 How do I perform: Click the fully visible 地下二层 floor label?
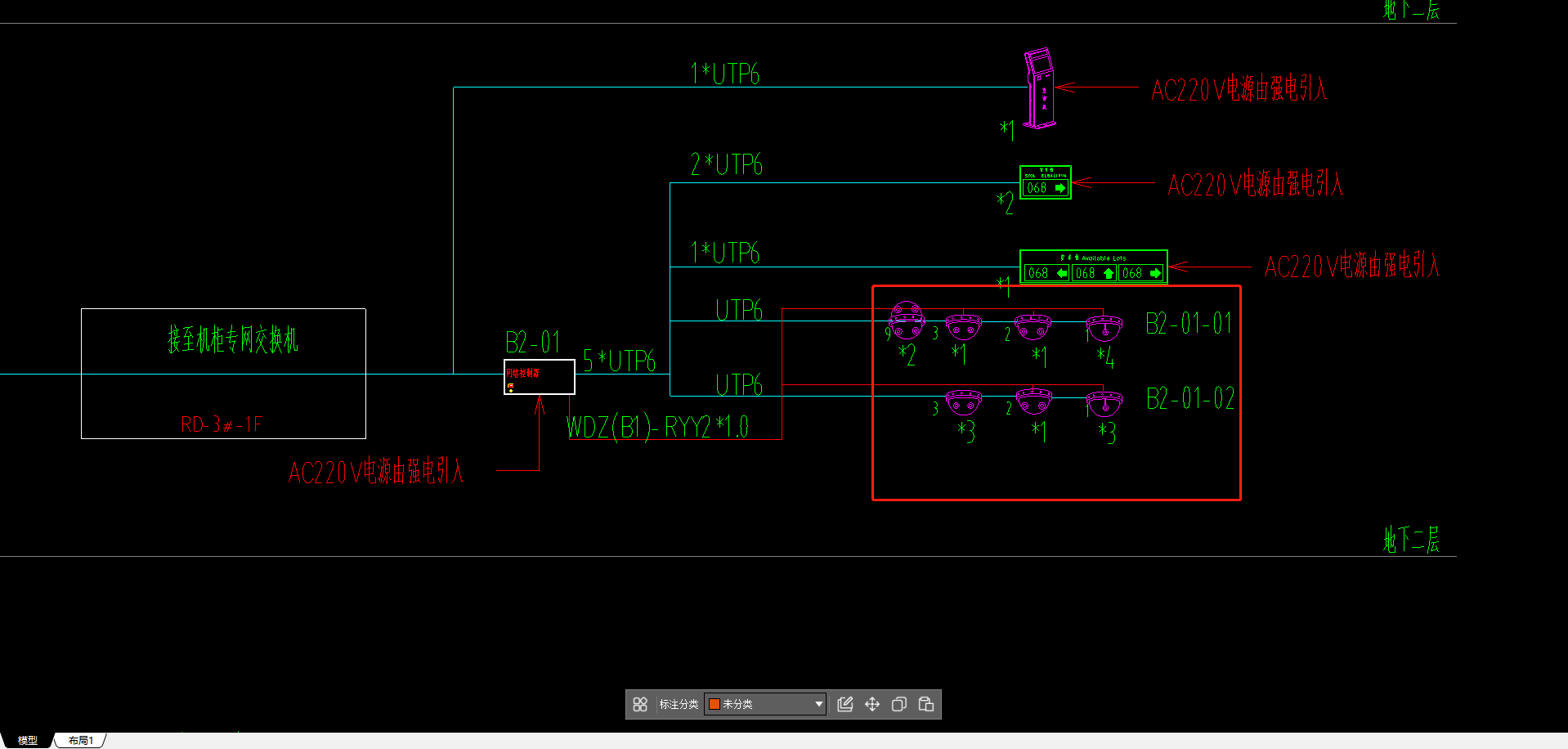point(1412,540)
